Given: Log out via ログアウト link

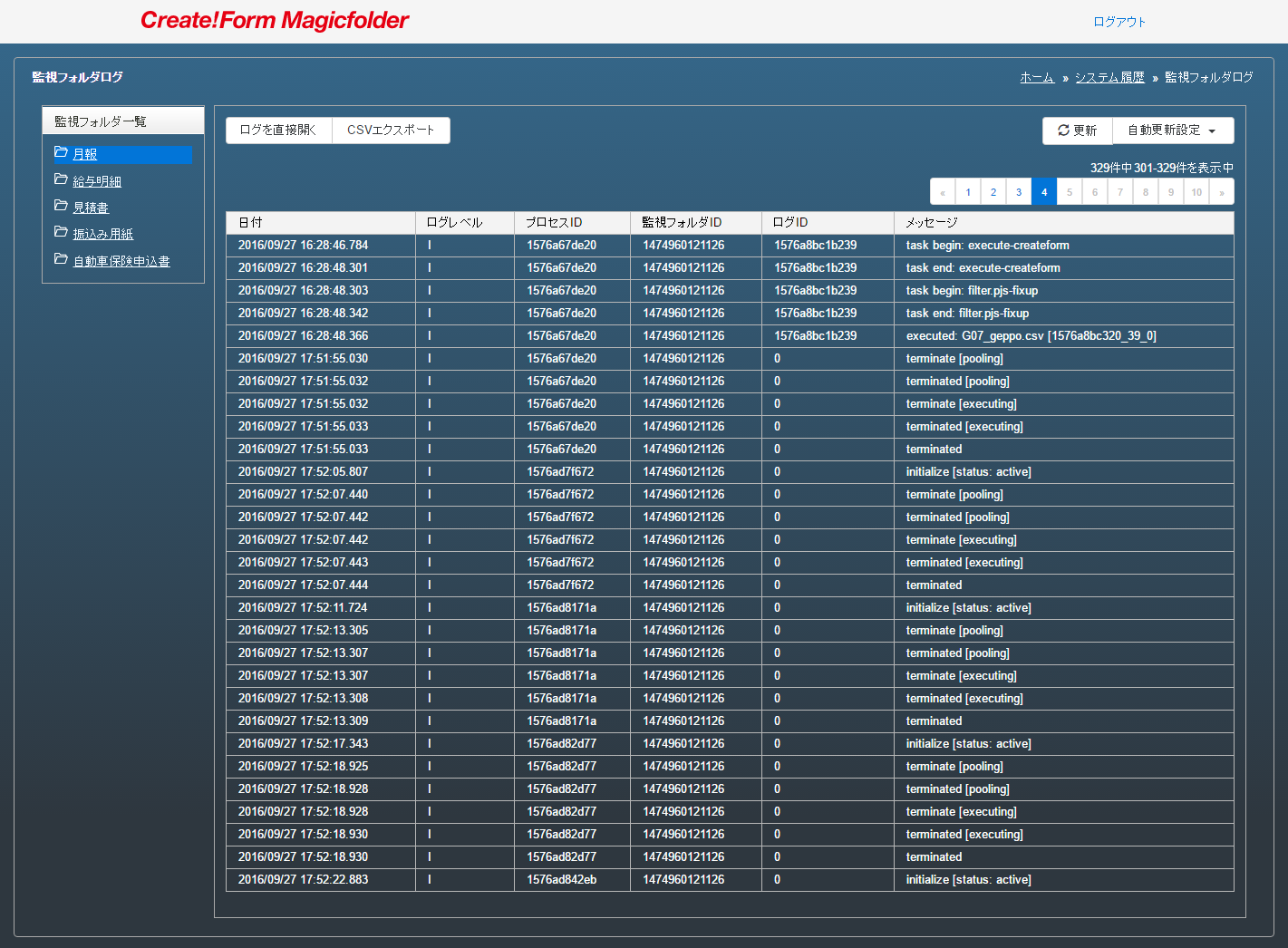Looking at the screenshot, I should (1119, 22).
